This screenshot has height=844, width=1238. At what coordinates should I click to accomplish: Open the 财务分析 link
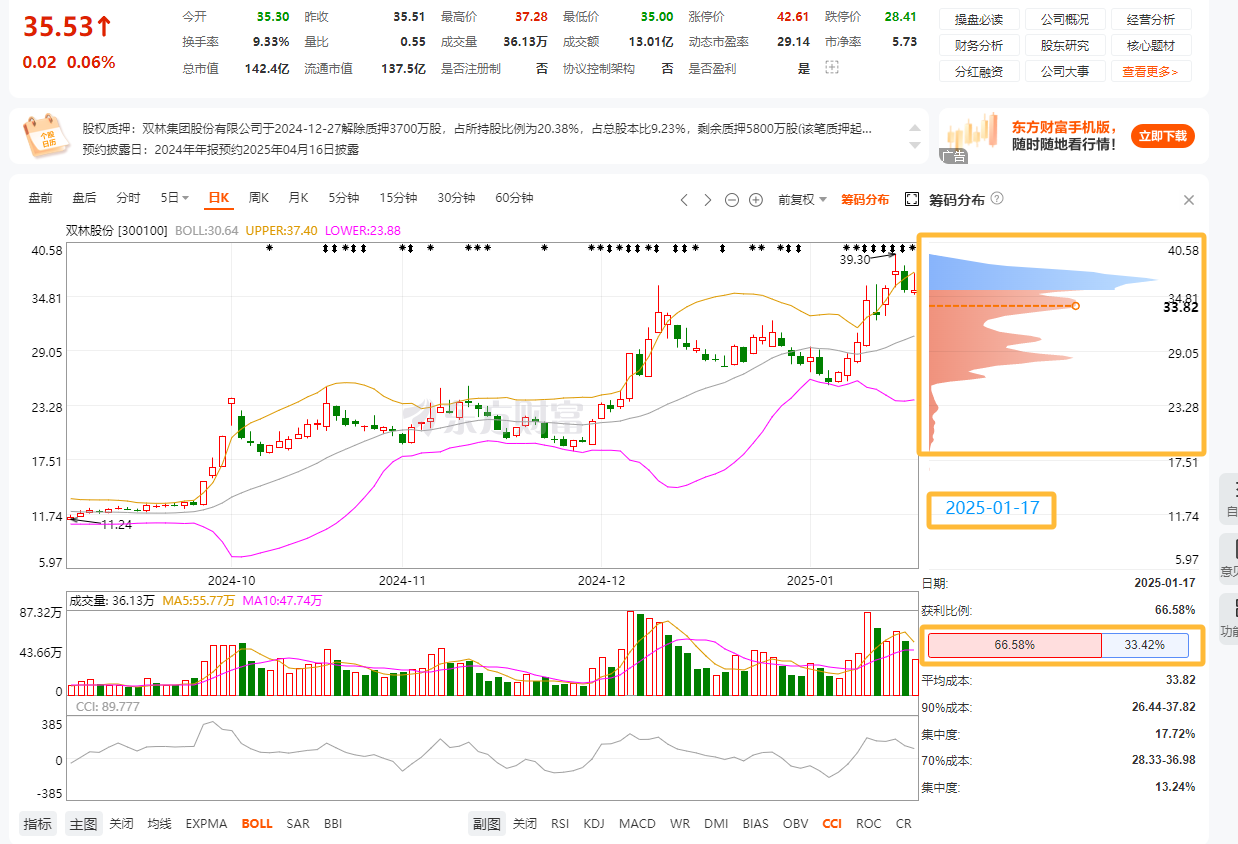coord(979,46)
